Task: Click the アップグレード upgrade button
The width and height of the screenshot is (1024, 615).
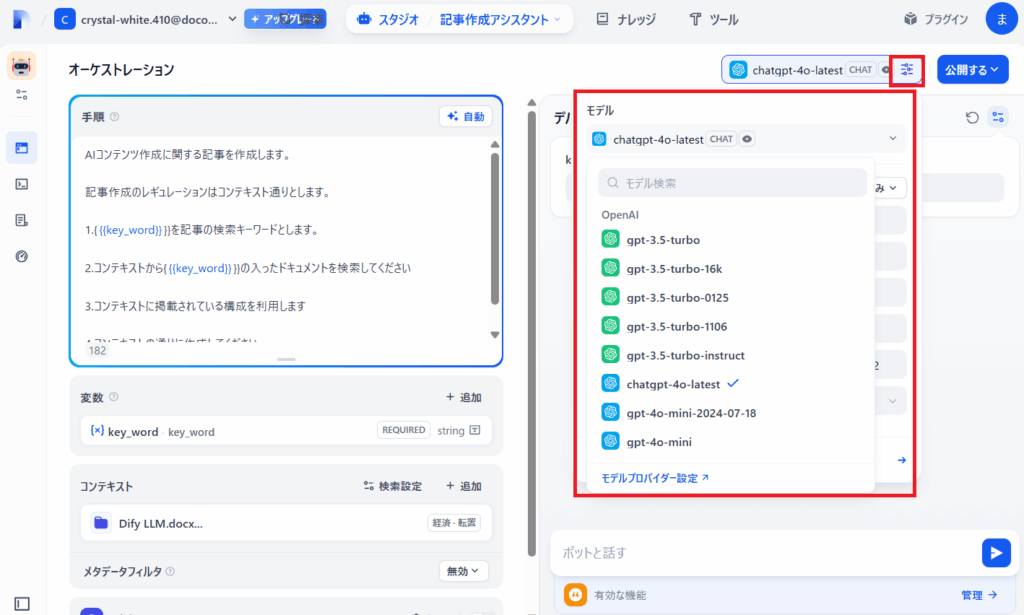Action: pyautogui.click(x=284, y=18)
